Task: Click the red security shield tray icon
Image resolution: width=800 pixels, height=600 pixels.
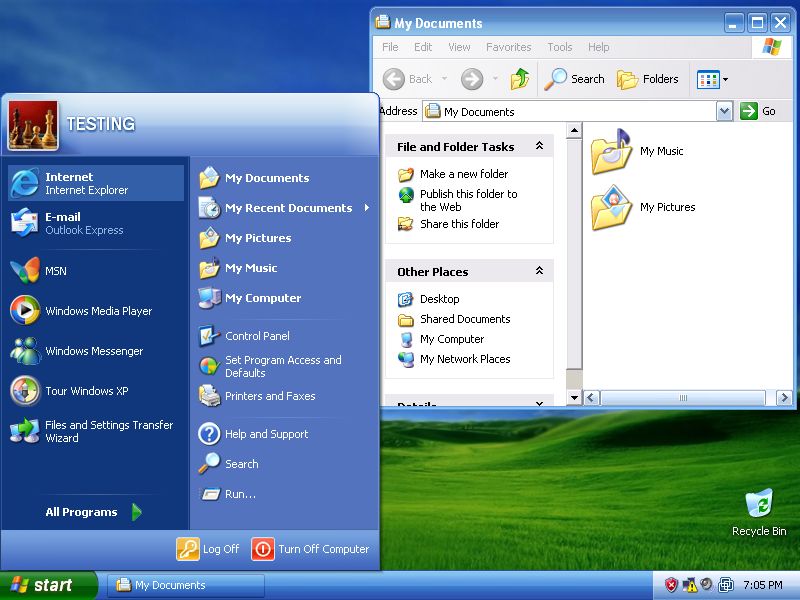Action: coord(670,585)
